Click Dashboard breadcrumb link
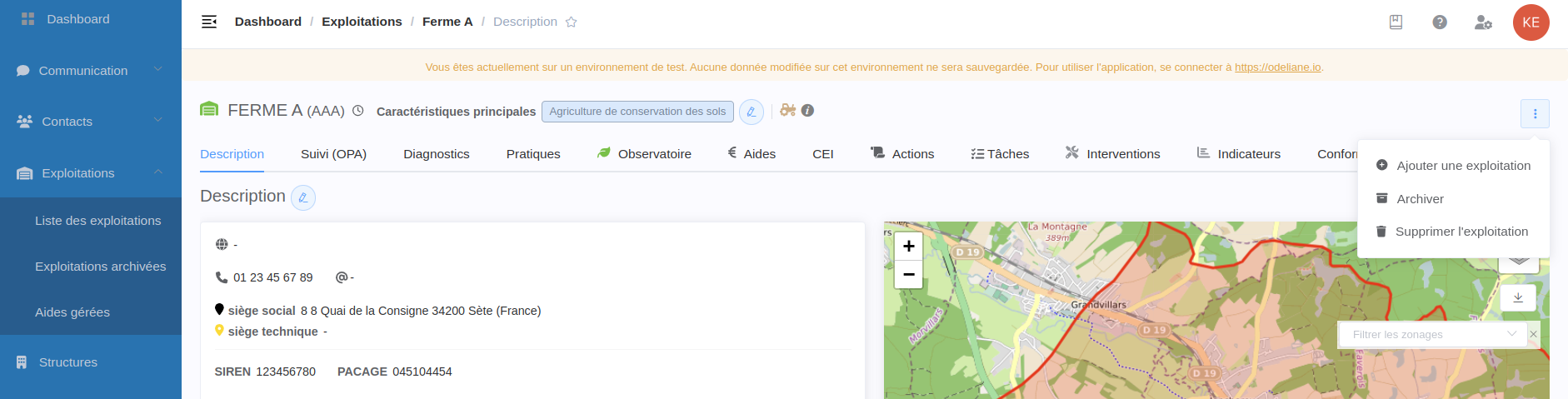Image resolution: width=1568 pixels, height=399 pixels. pos(268,22)
